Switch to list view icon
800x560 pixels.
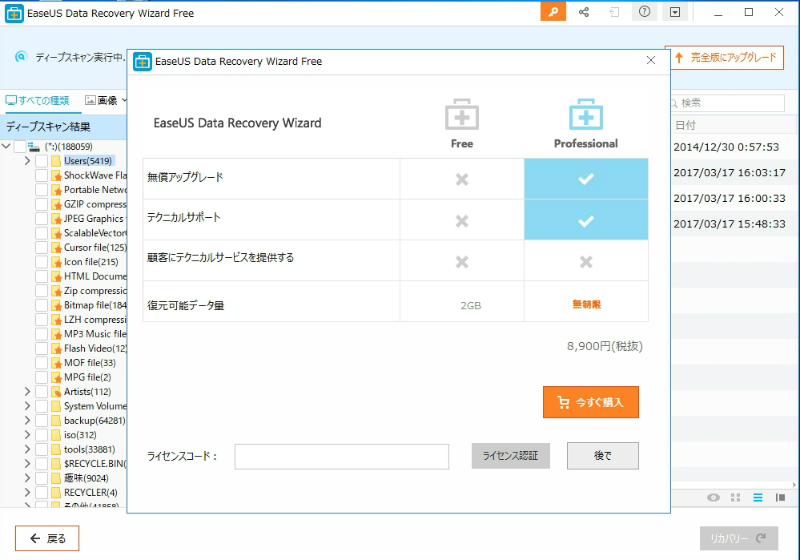[x=758, y=497]
